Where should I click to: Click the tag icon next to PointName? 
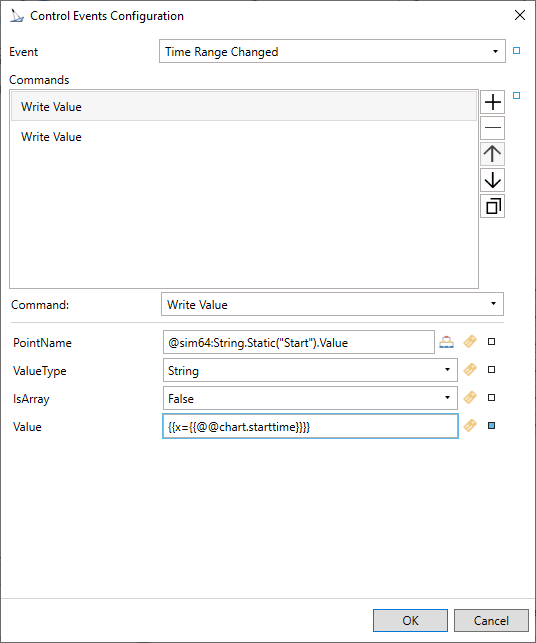[470, 342]
